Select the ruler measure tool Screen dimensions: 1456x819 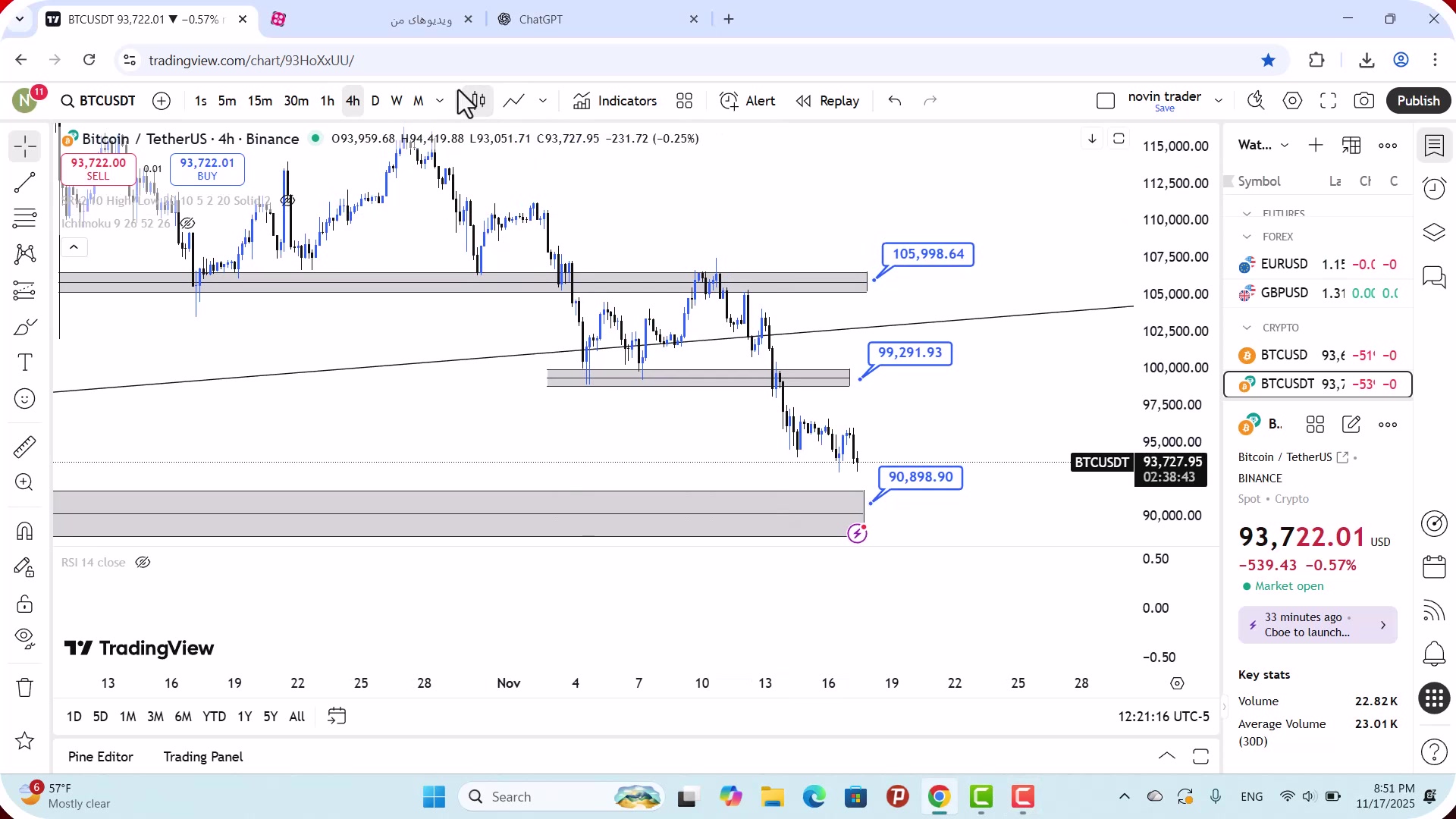(25, 447)
